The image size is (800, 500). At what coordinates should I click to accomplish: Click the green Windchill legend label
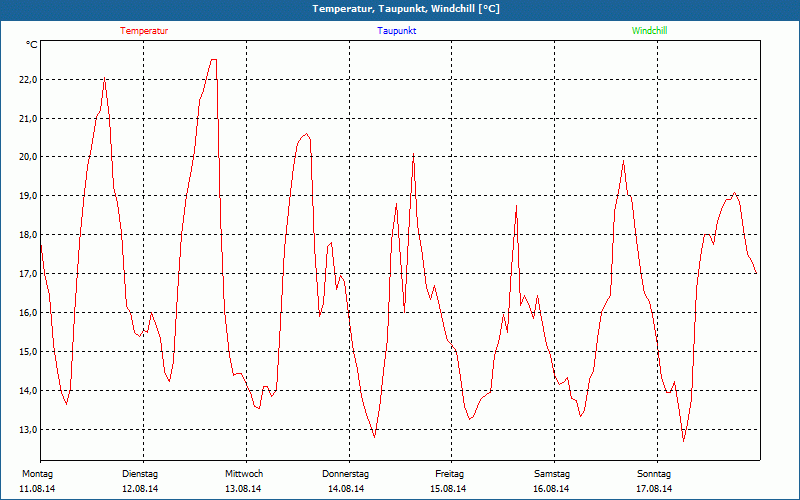tap(649, 31)
